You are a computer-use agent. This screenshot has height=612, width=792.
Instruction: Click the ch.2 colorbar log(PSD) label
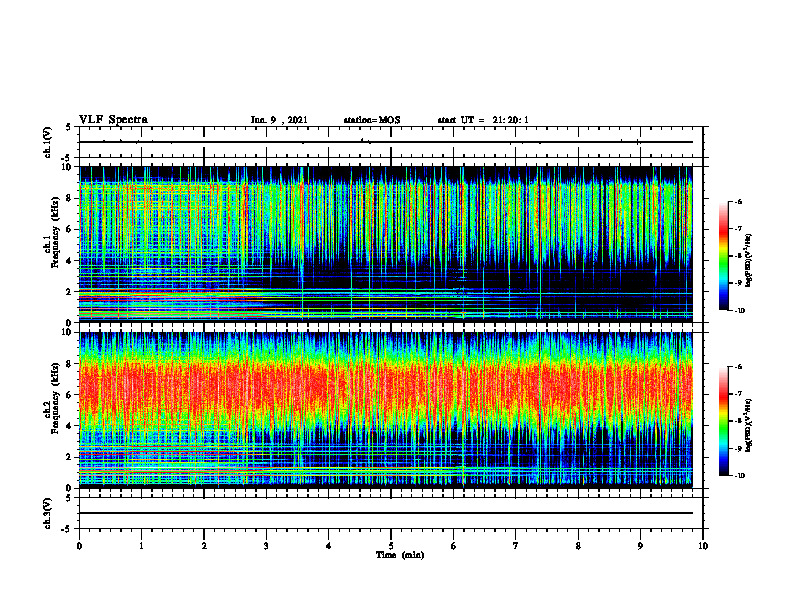[749, 425]
